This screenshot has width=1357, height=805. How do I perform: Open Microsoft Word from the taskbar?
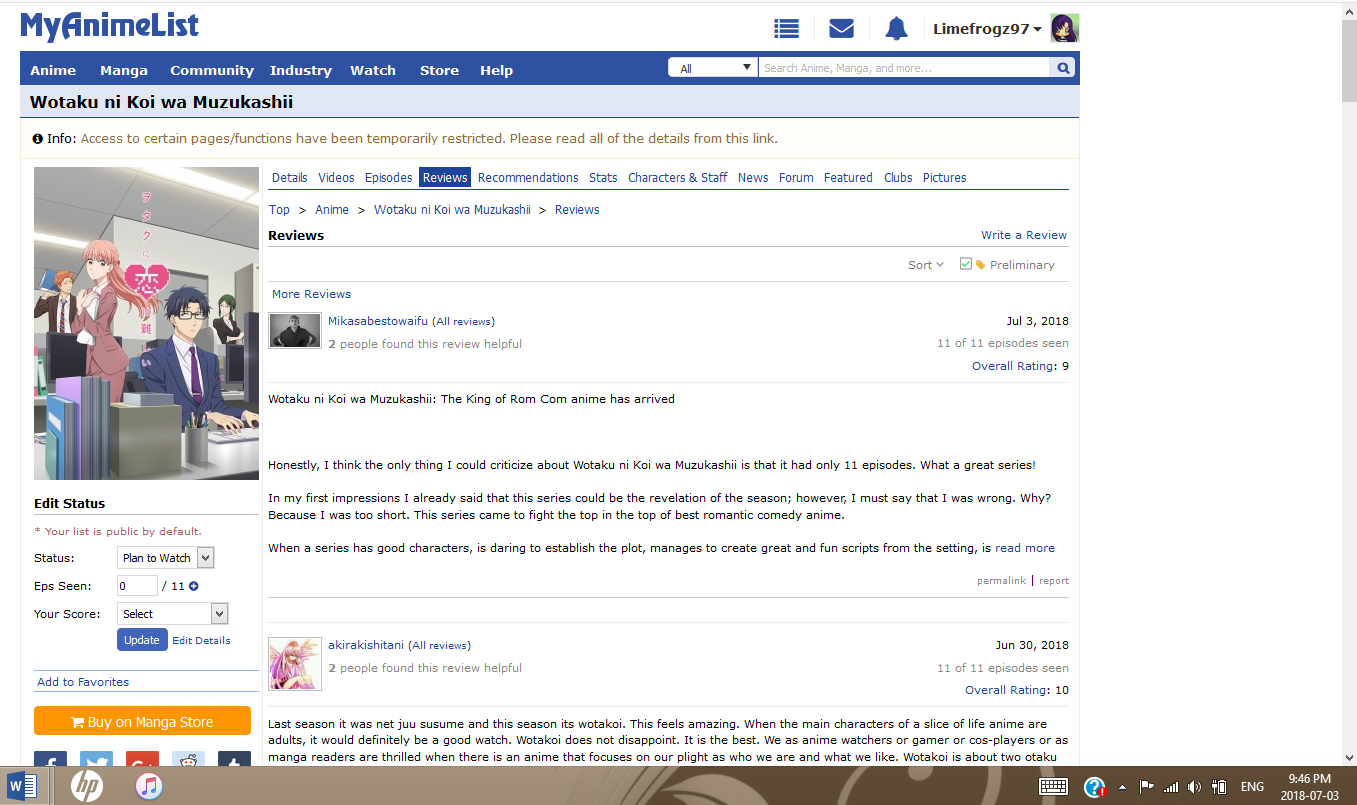(x=22, y=785)
